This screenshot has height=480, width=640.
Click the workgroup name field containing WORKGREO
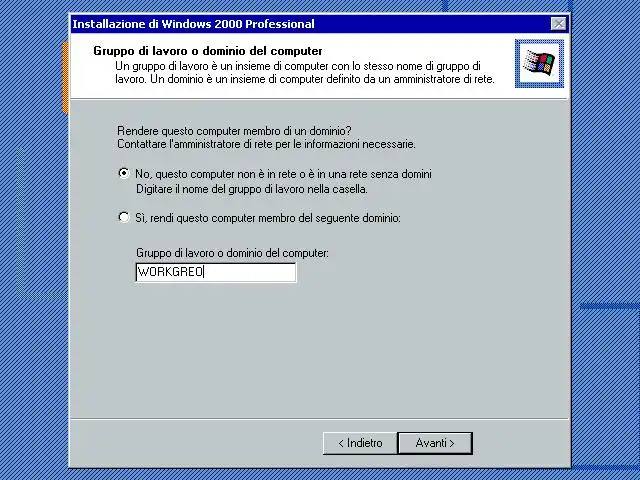click(x=216, y=272)
